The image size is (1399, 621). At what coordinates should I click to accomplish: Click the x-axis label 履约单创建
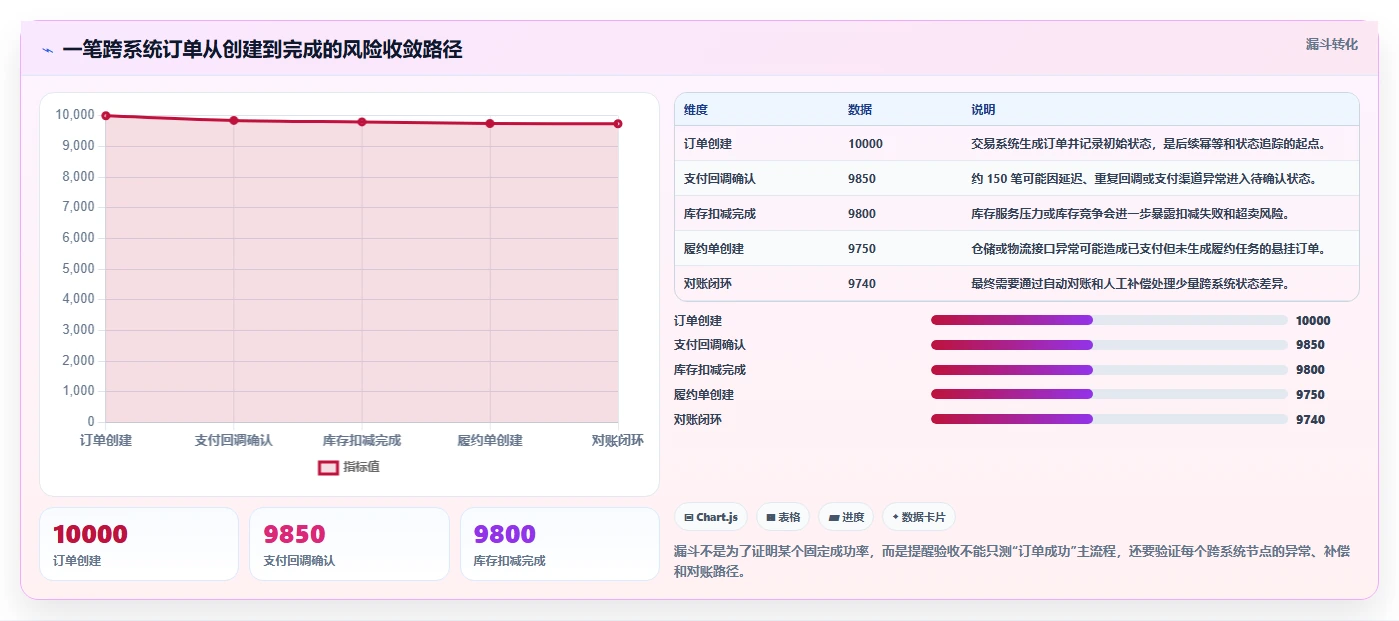click(x=490, y=440)
